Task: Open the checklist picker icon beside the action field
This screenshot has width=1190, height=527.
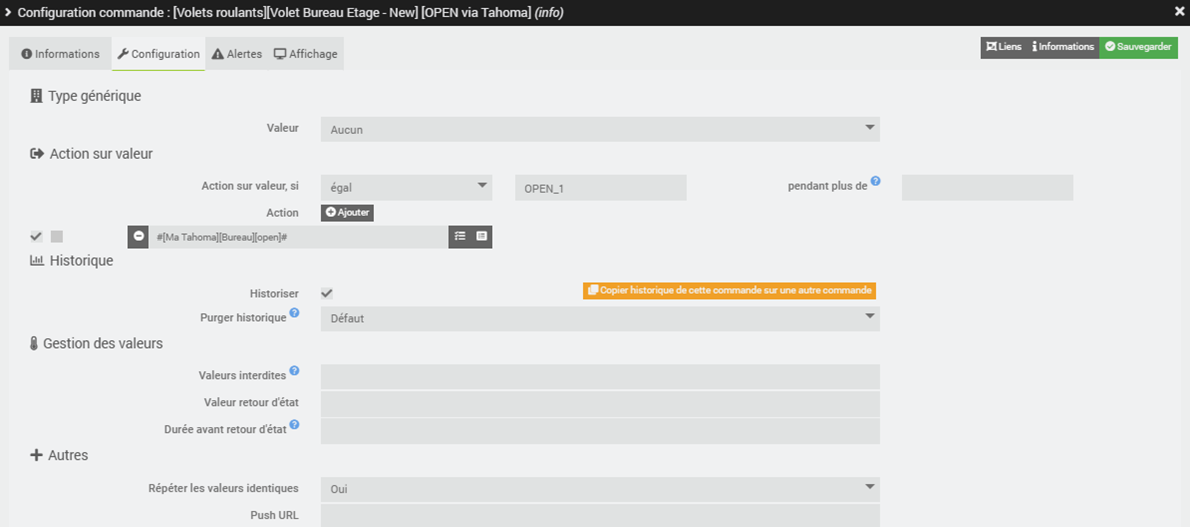Action: click(459, 236)
